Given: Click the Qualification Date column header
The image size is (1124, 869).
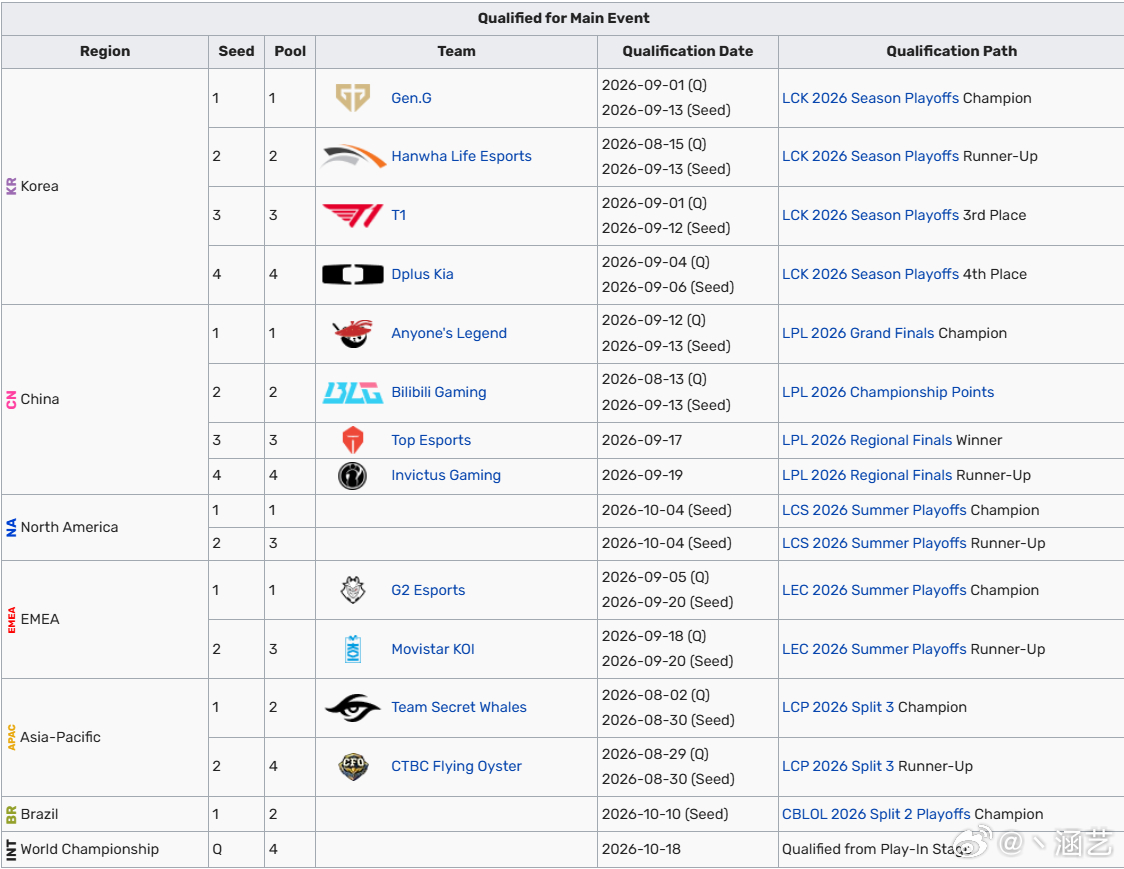Looking at the screenshot, I should pyautogui.click(x=687, y=51).
